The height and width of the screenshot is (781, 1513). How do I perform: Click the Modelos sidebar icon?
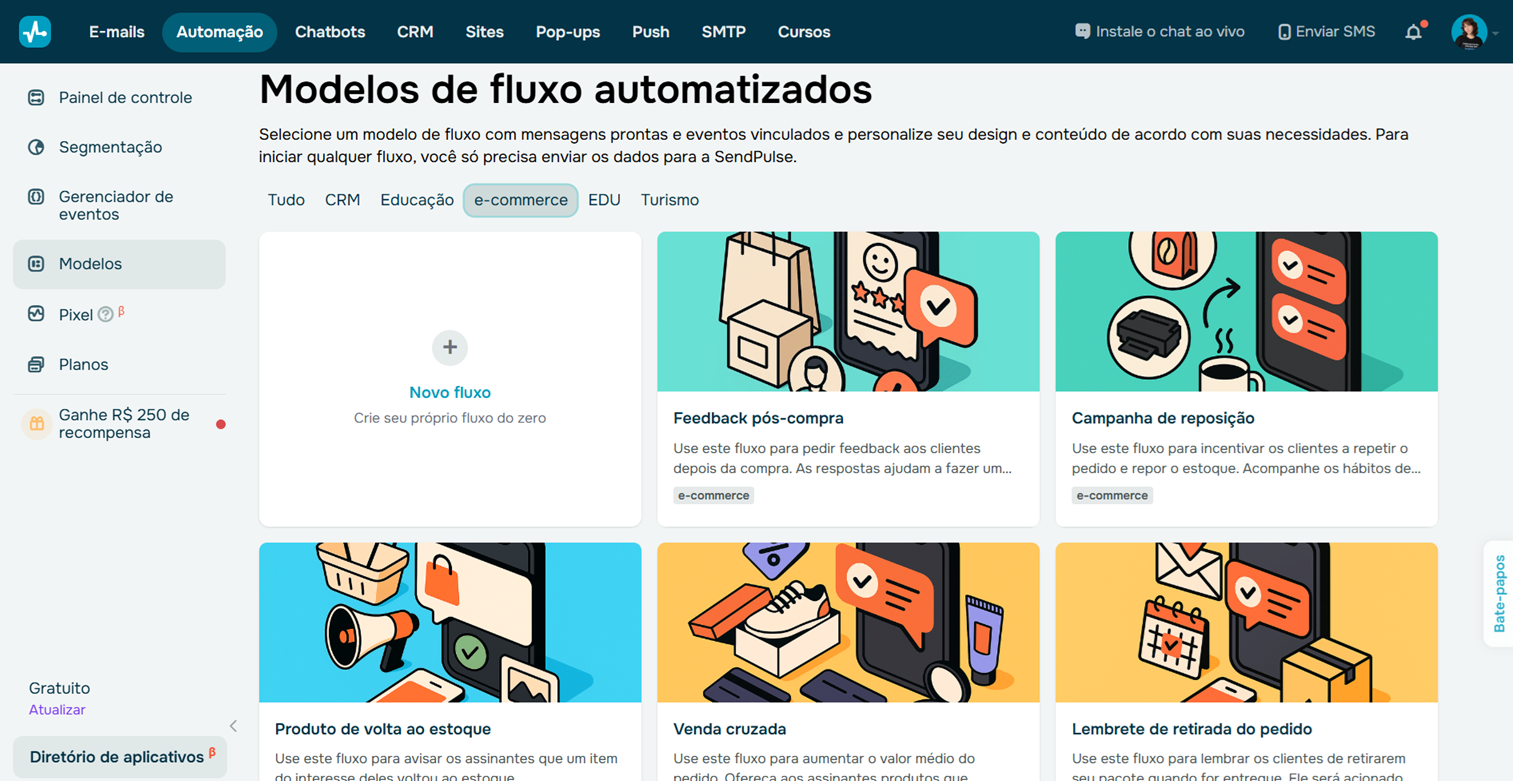point(36,264)
